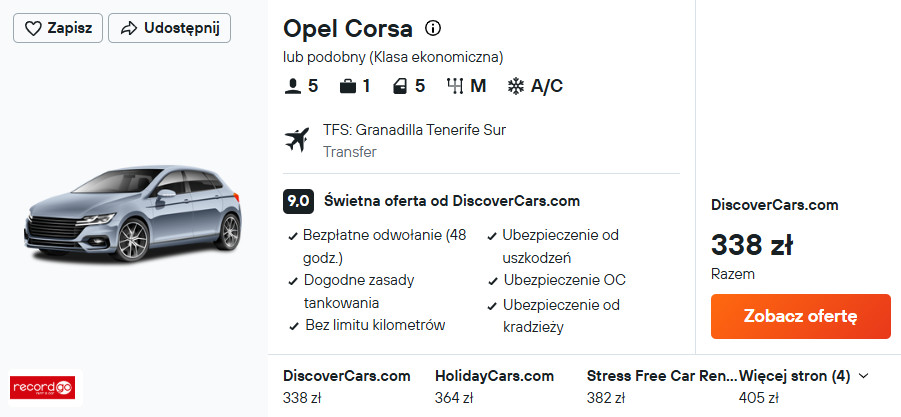This screenshot has height=417, width=901.
Task: Click the 9.0 rating badge
Action: pyautogui.click(x=298, y=200)
